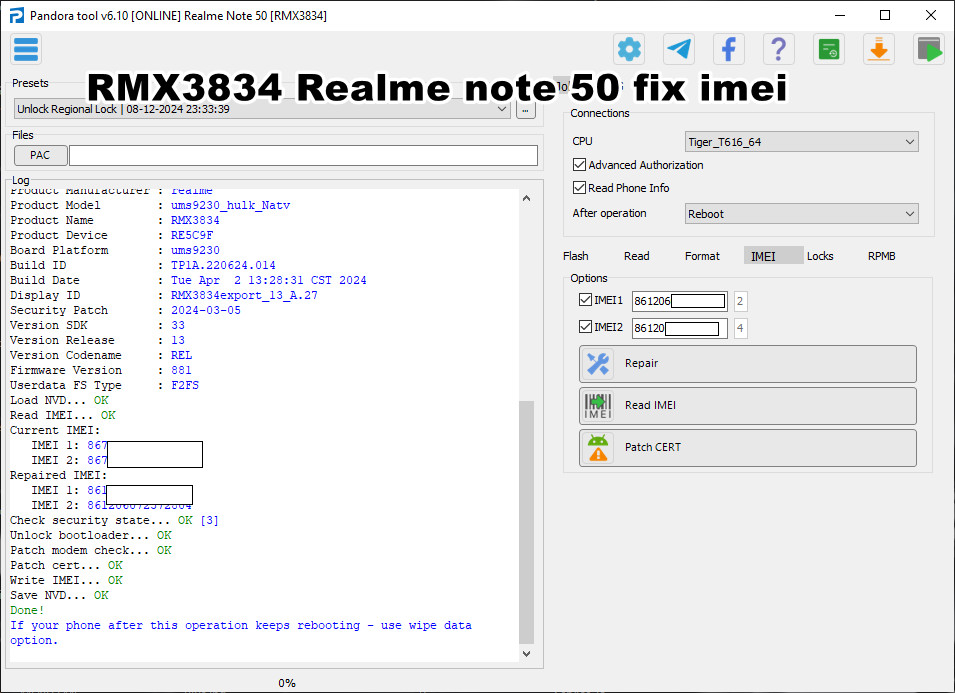Select the Locks tab
Screen dimensions: 955x693
tap(820, 256)
